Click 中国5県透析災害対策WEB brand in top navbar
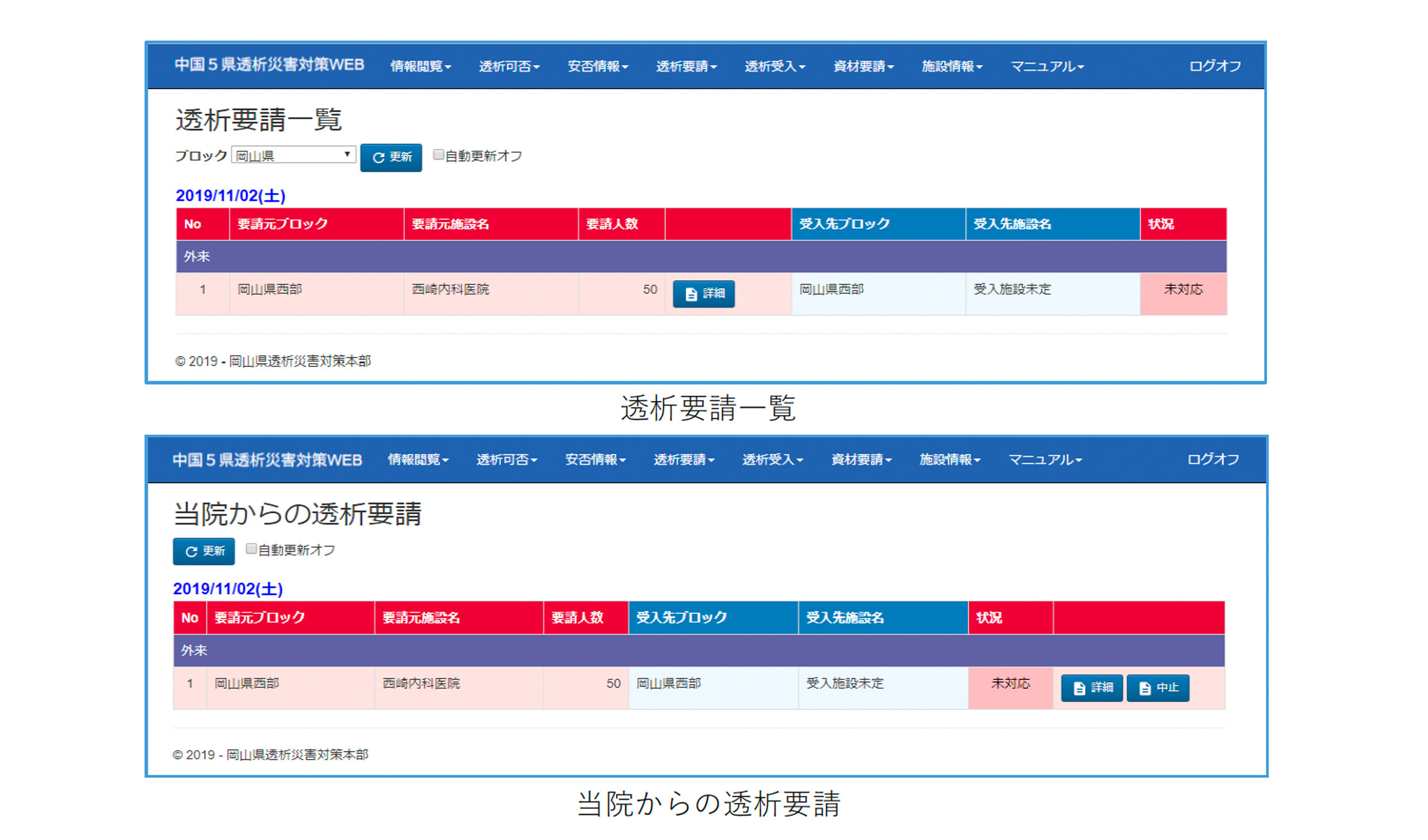The height and width of the screenshot is (840, 1428). tap(269, 65)
